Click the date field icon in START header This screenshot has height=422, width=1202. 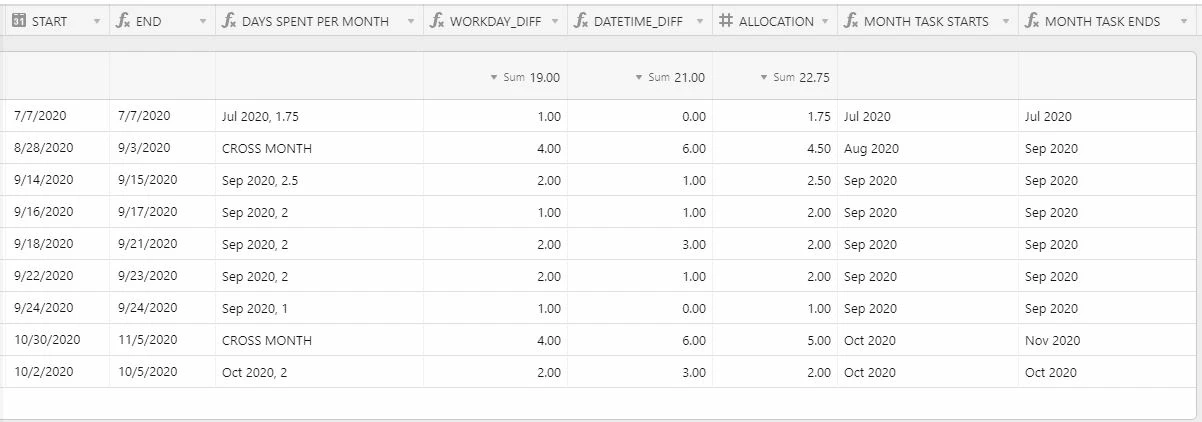click(x=19, y=21)
